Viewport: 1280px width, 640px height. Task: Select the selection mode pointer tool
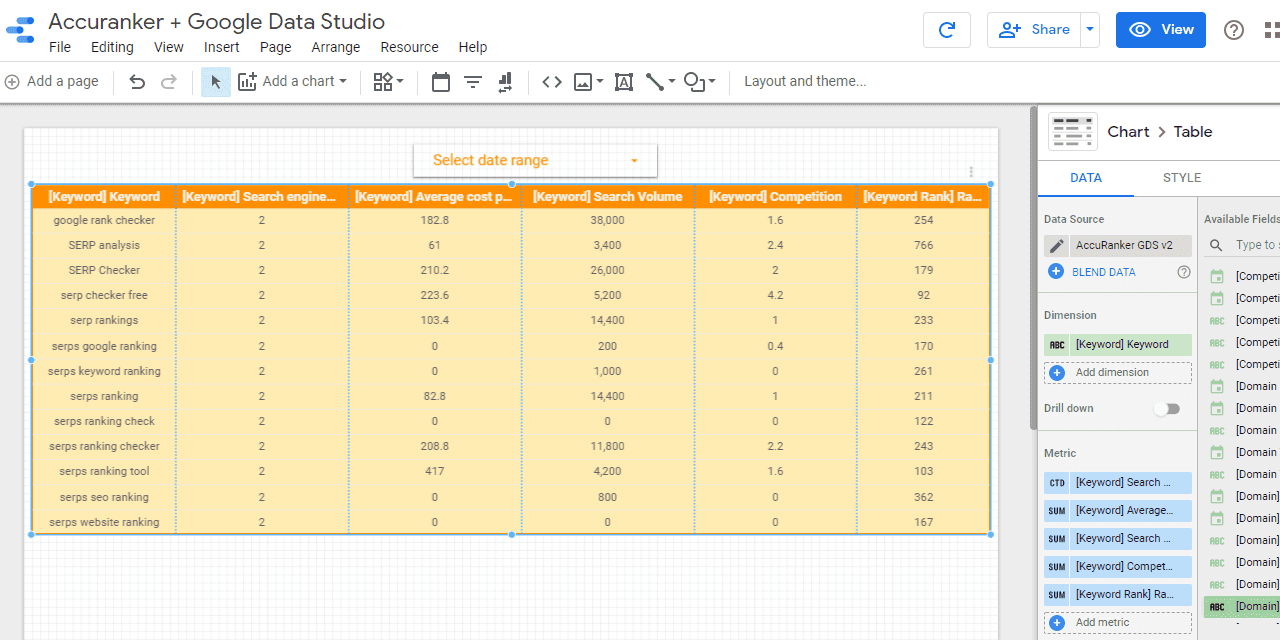pos(216,82)
